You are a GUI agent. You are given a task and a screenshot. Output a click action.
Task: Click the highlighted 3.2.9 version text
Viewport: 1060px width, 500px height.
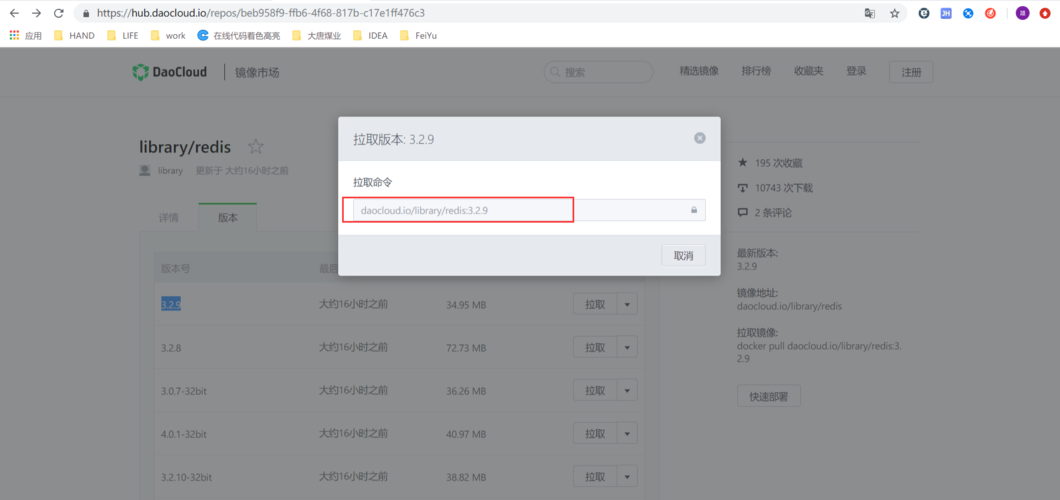pyautogui.click(x=171, y=305)
